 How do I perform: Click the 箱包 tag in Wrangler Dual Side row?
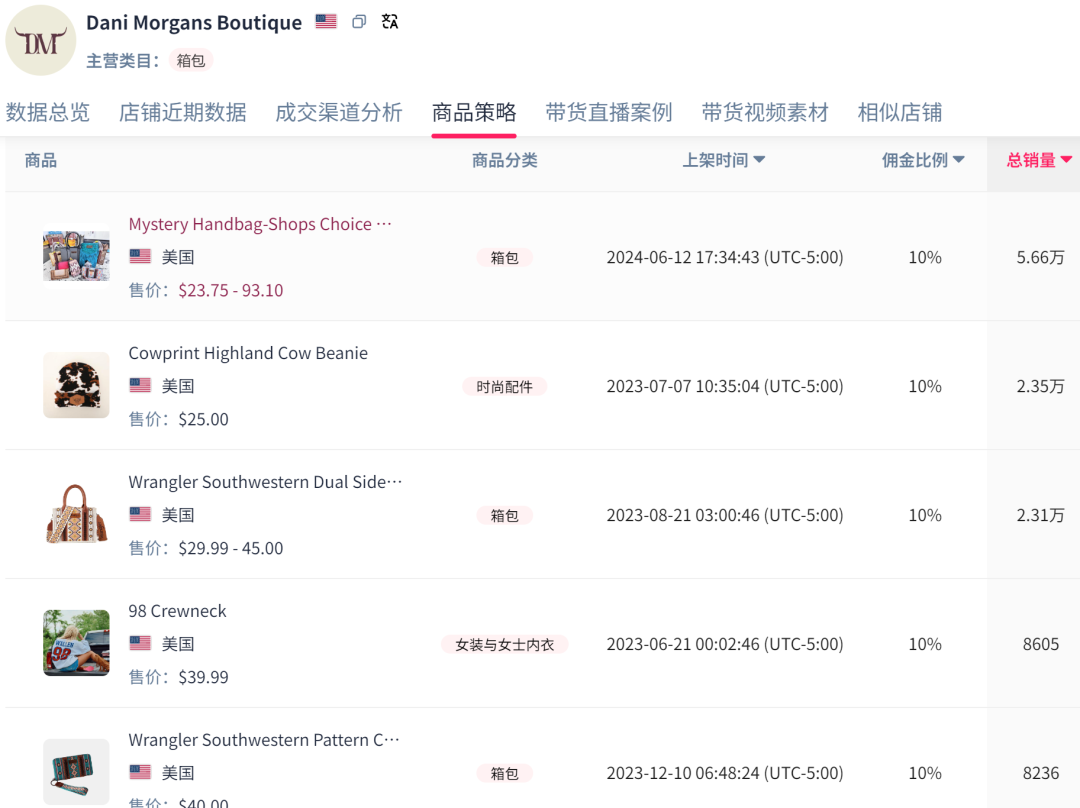click(x=504, y=515)
